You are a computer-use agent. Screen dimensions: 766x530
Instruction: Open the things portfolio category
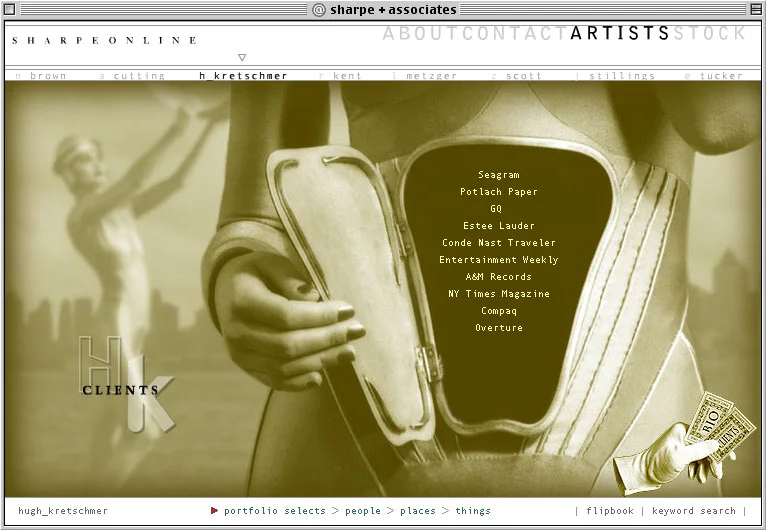tap(473, 511)
